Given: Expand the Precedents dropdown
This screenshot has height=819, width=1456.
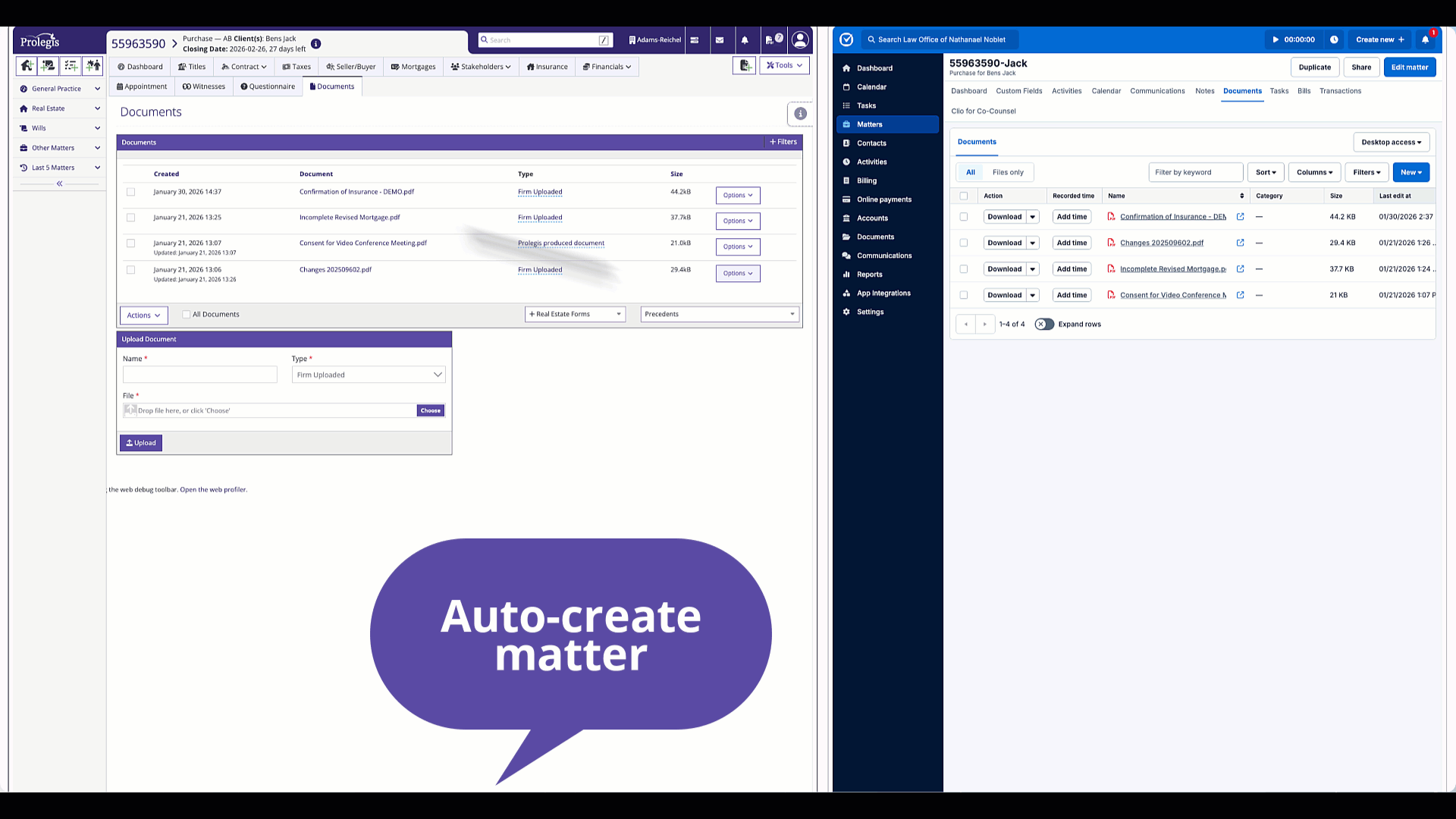Looking at the screenshot, I should pyautogui.click(x=719, y=315).
